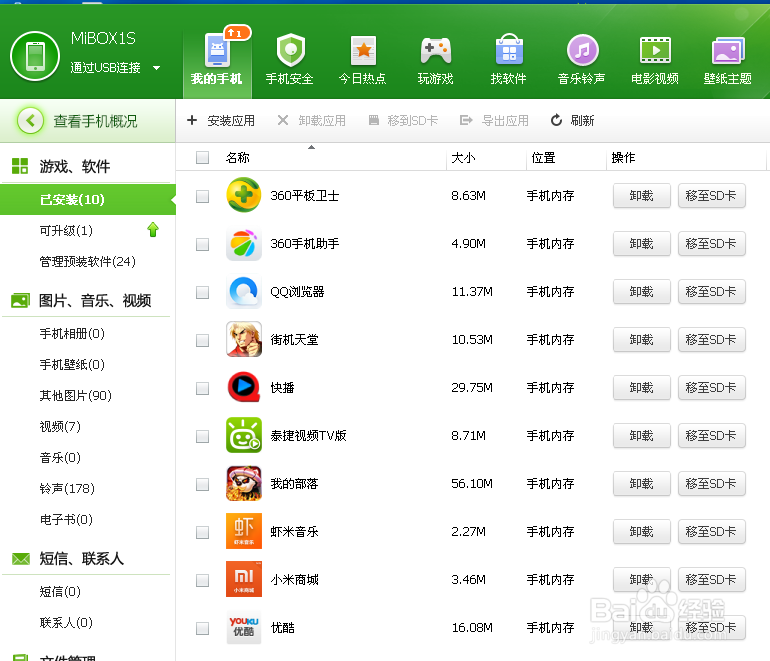Move 我的部落 with 移至SD卡 button

coord(711,484)
